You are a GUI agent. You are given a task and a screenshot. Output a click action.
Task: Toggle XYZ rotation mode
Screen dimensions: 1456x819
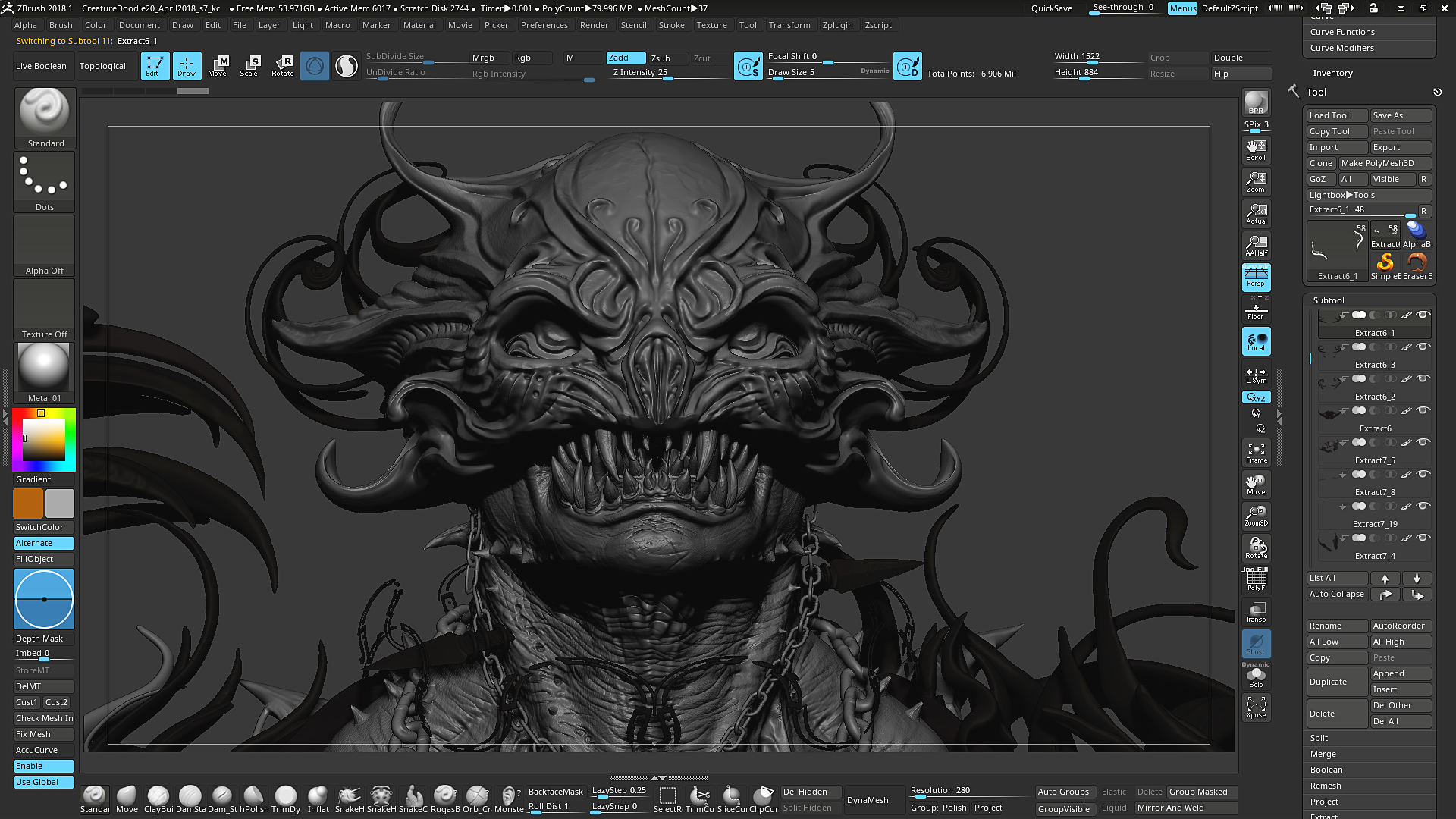tap(1256, 397)
